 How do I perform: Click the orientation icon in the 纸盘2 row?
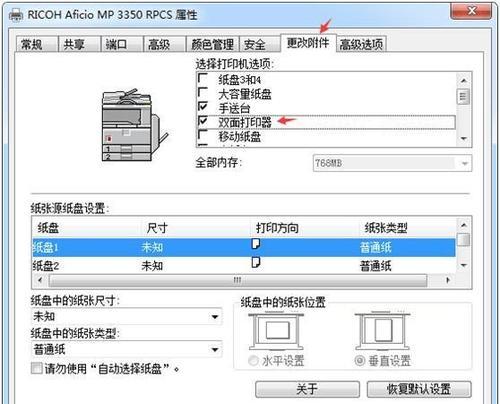coord(256,262)
